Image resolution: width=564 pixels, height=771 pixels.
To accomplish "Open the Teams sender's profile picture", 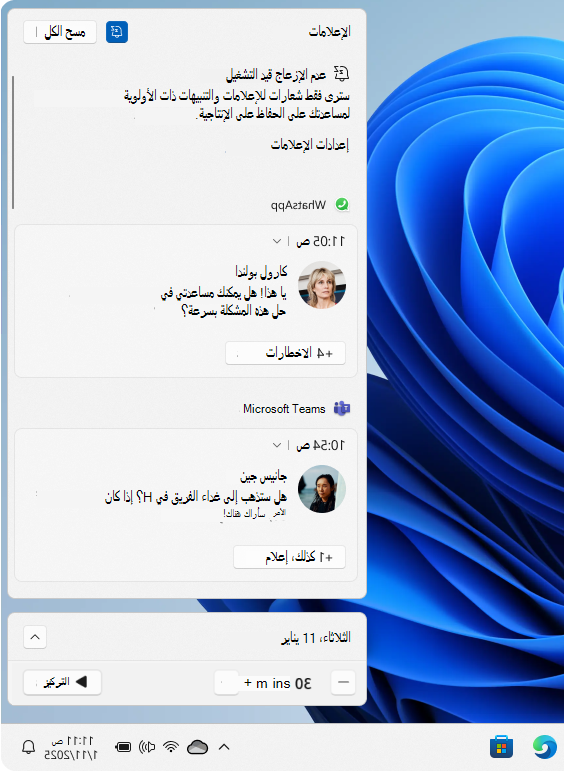I will tap(322, 489).
